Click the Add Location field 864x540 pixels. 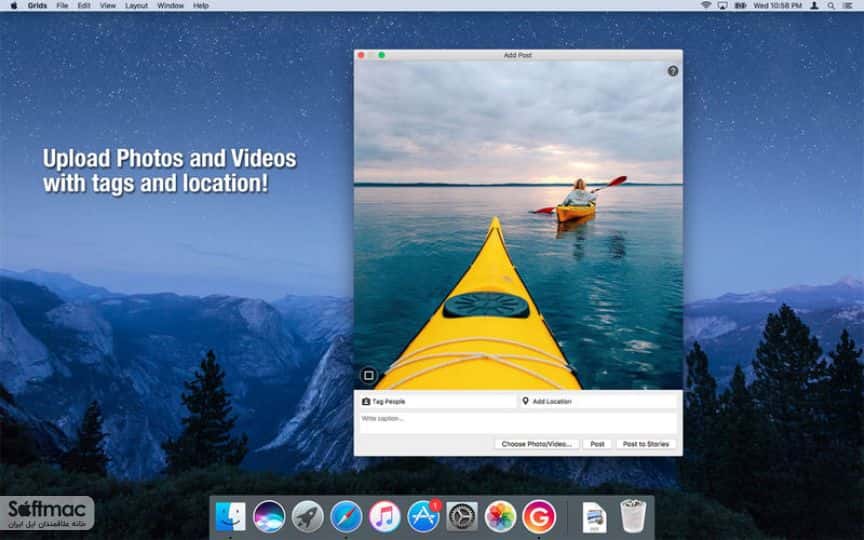(598, 401)
